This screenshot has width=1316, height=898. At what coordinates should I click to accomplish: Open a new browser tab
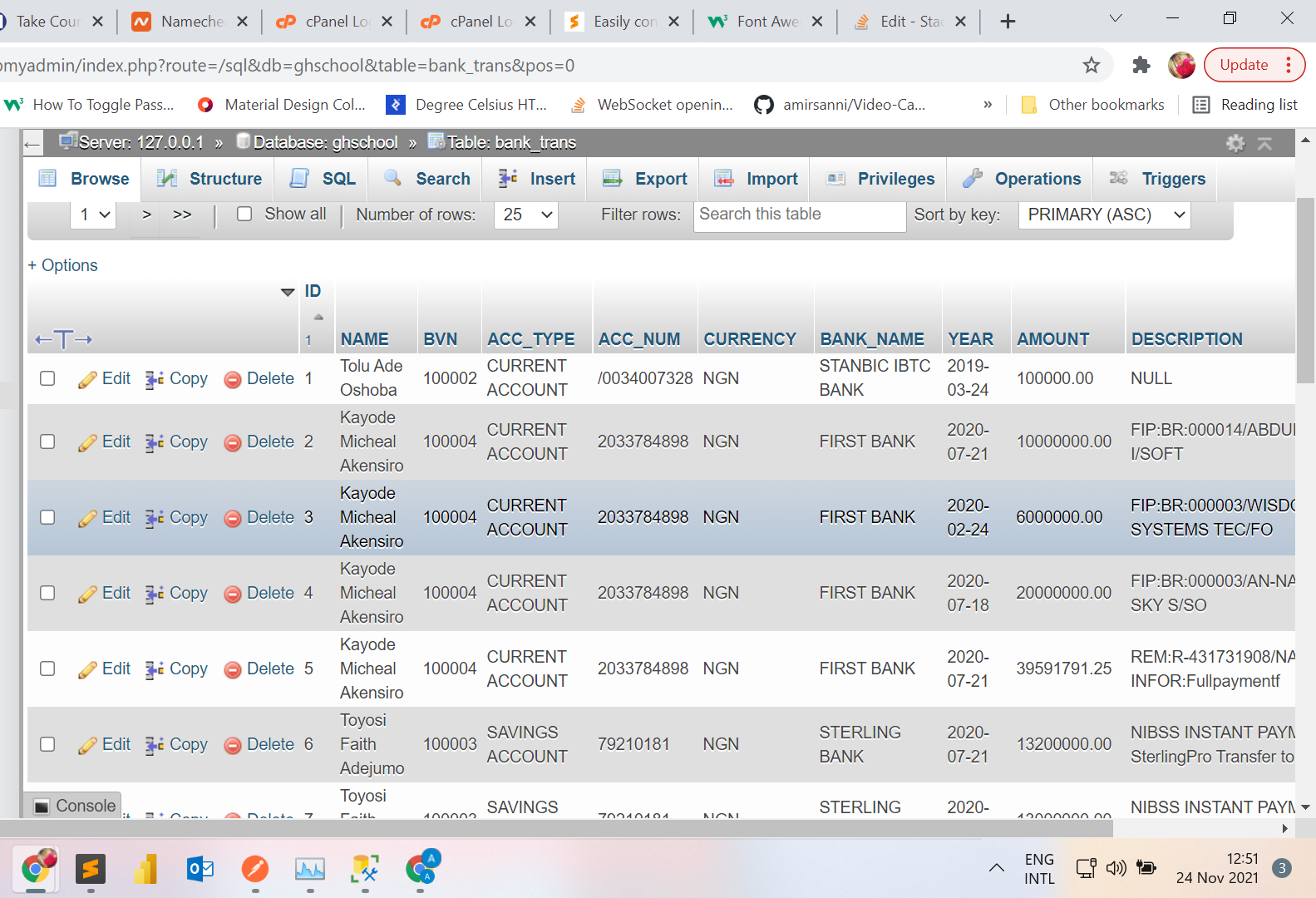click(1008, 22)
